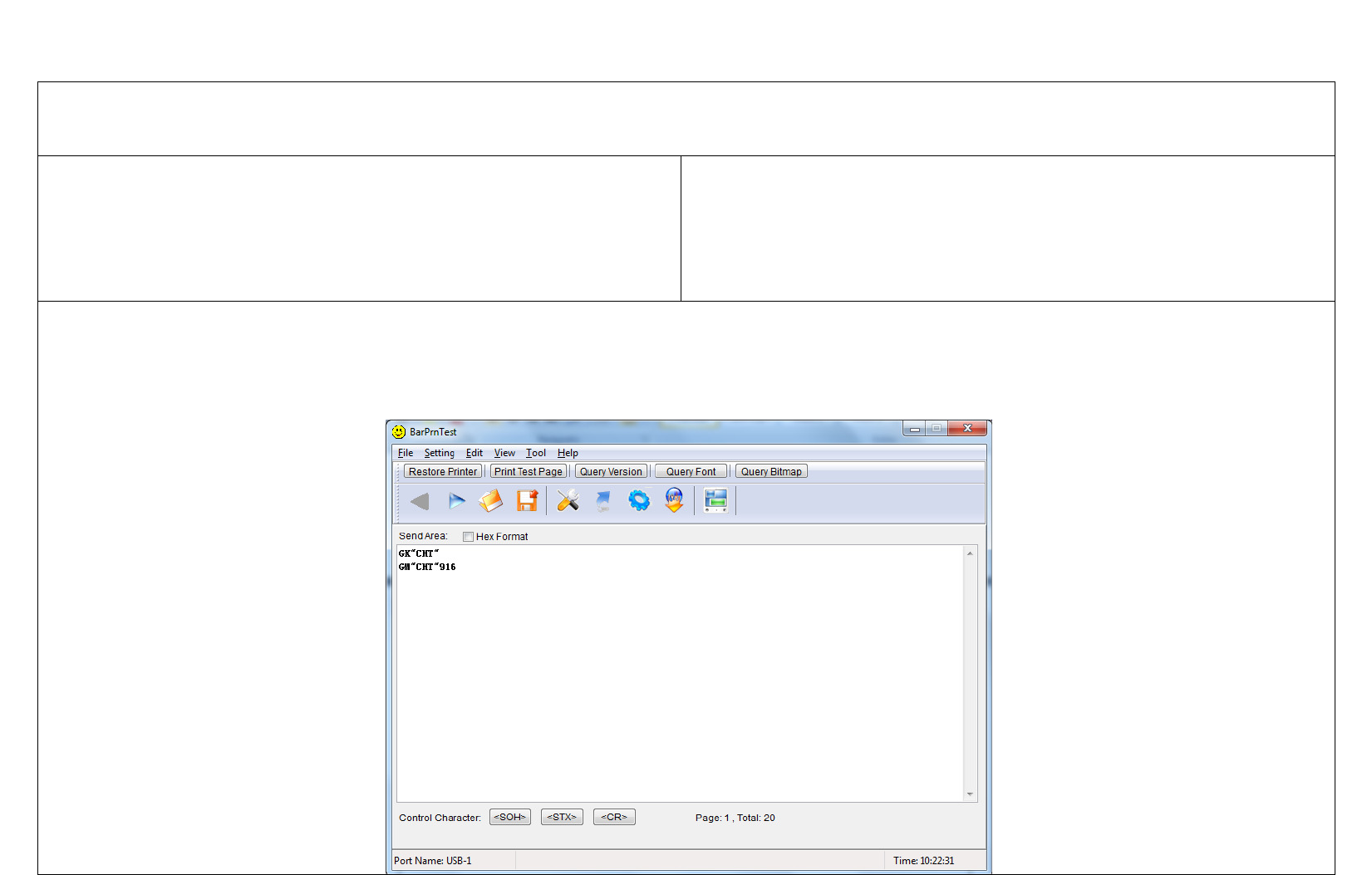Open the Edit menu

click(x=475, y=453)
